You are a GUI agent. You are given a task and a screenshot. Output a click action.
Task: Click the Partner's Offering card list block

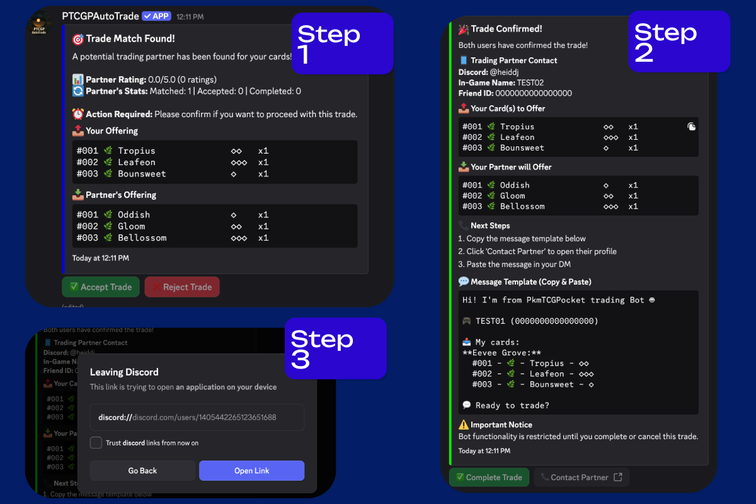click(x=214, y=227)
